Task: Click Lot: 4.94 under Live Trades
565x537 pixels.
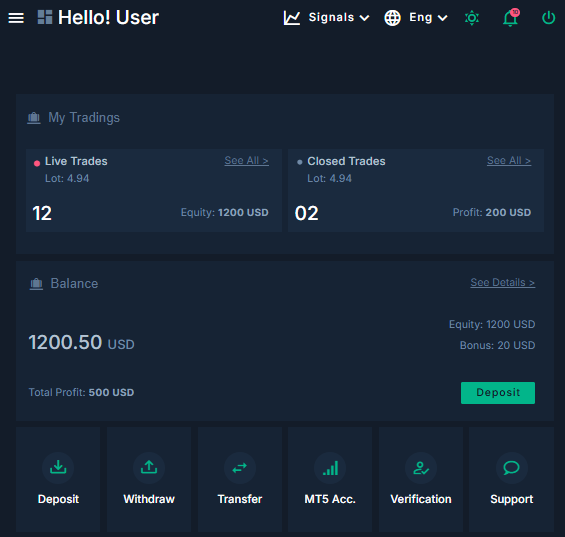Action: [x=67, y=178]
